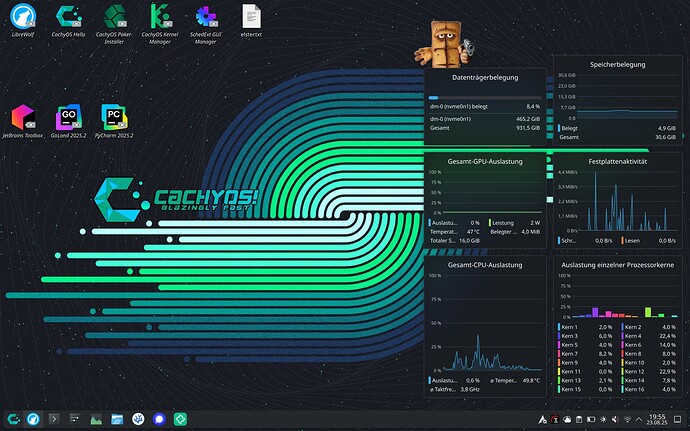Click Festplattenaktivität widget title
The width and height of the screenshot is (690, 431).
click(x=617, y=162)
